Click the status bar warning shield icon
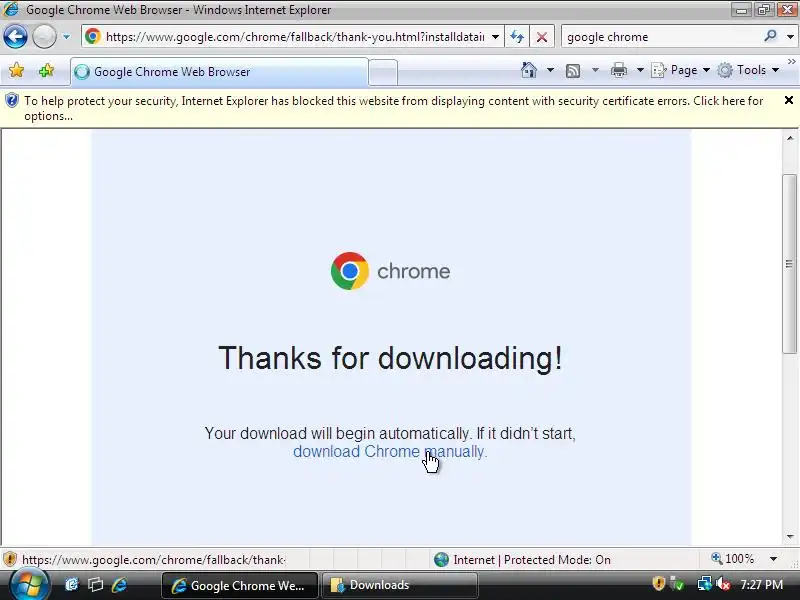800x600 pixels. coord(10,559)
